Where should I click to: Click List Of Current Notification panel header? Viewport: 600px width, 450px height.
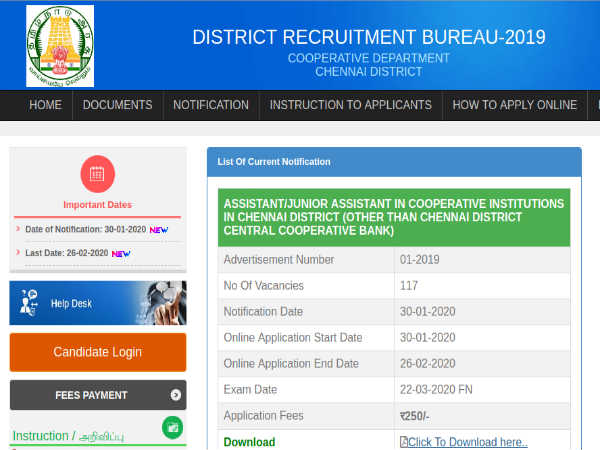click(394, 162)
